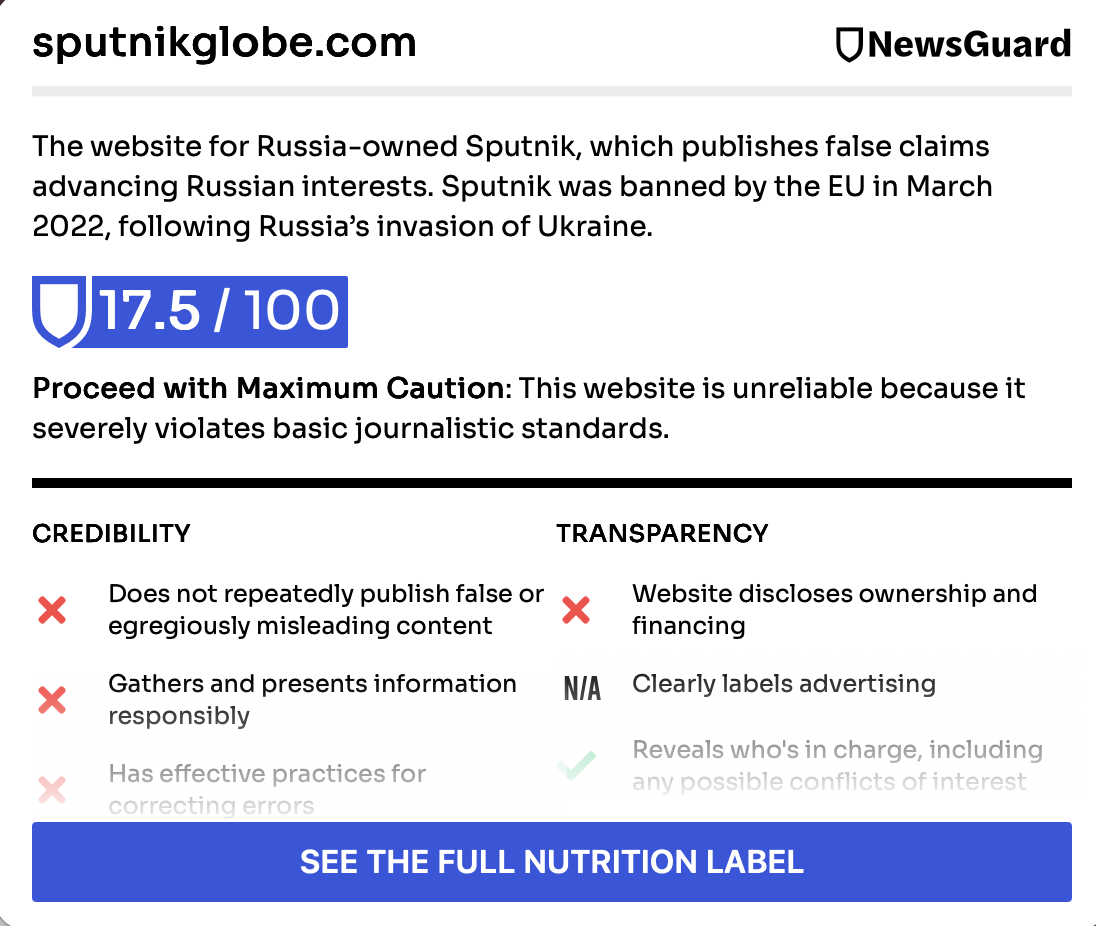The height and width of the screenshot is (926, 1096).
Task: Click the NewsGuard shield logo icon
Action: [x=849, y=45]
